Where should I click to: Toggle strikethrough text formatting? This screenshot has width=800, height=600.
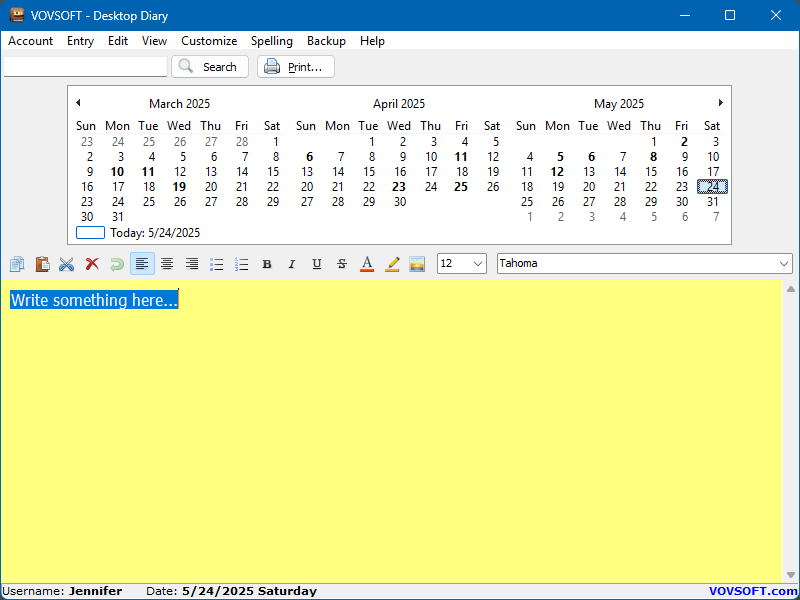[342, 264]
